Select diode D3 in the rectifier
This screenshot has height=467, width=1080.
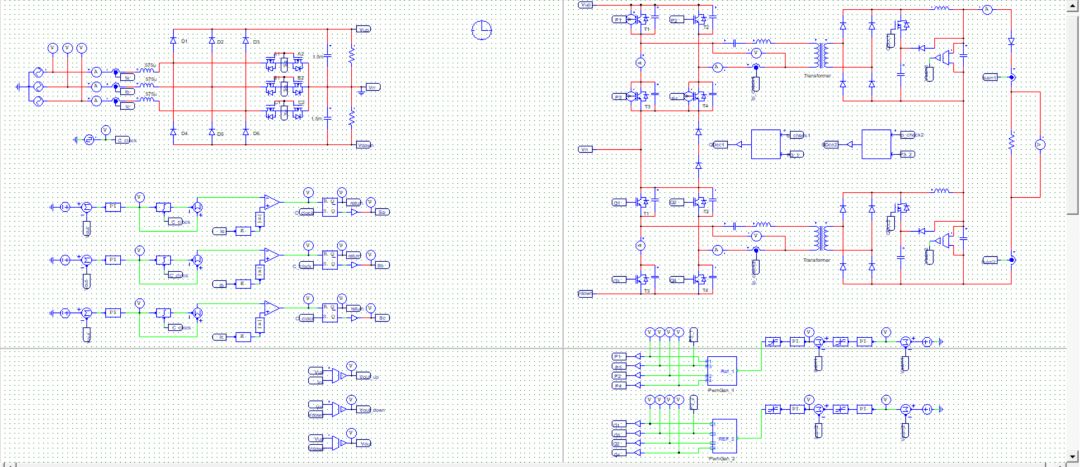point(245,42)
